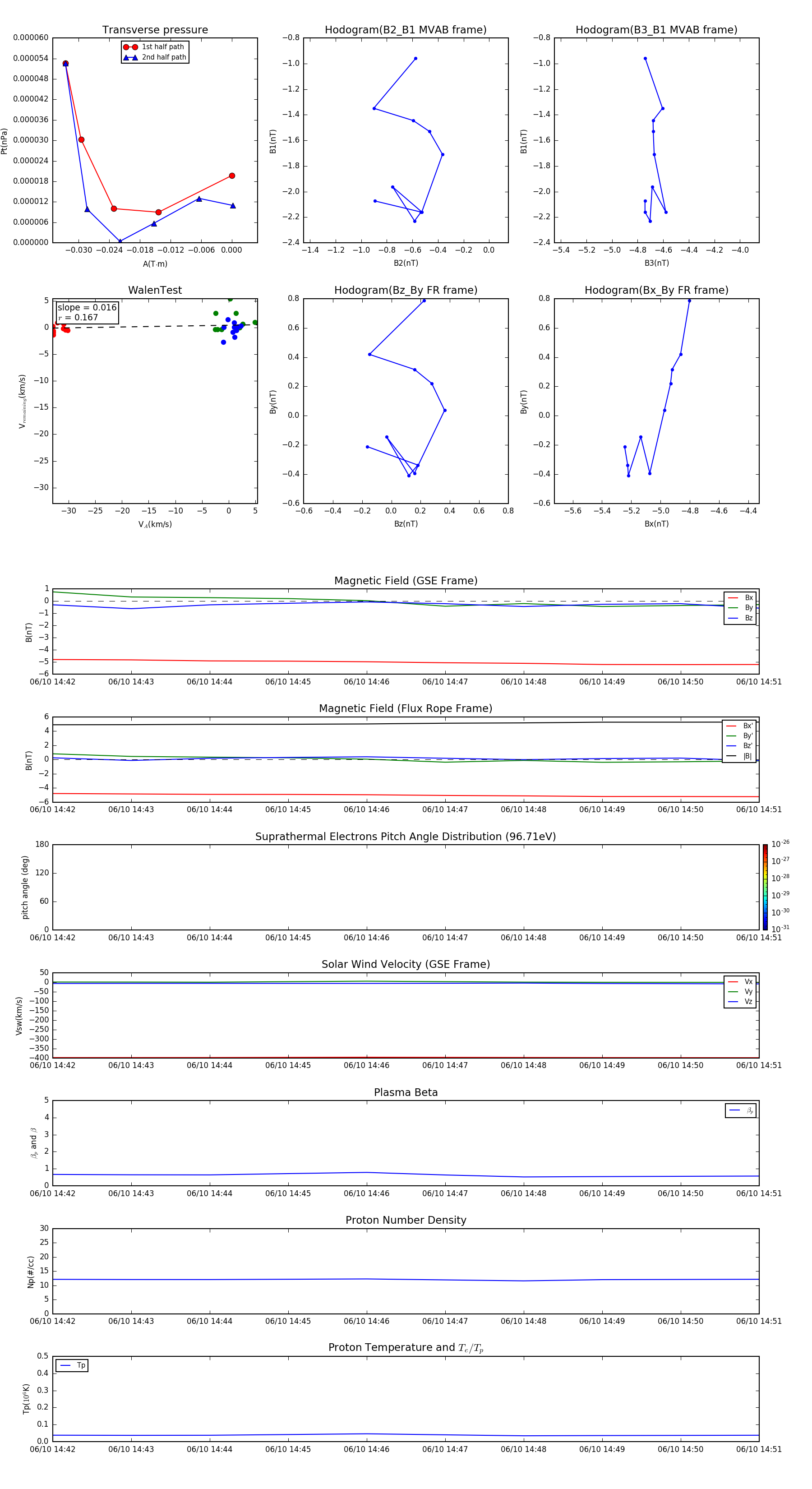The width and height of the screenshot is (812, 1489).
Task: Click '10^-26' colorbar label
Action: click(780, 844)
